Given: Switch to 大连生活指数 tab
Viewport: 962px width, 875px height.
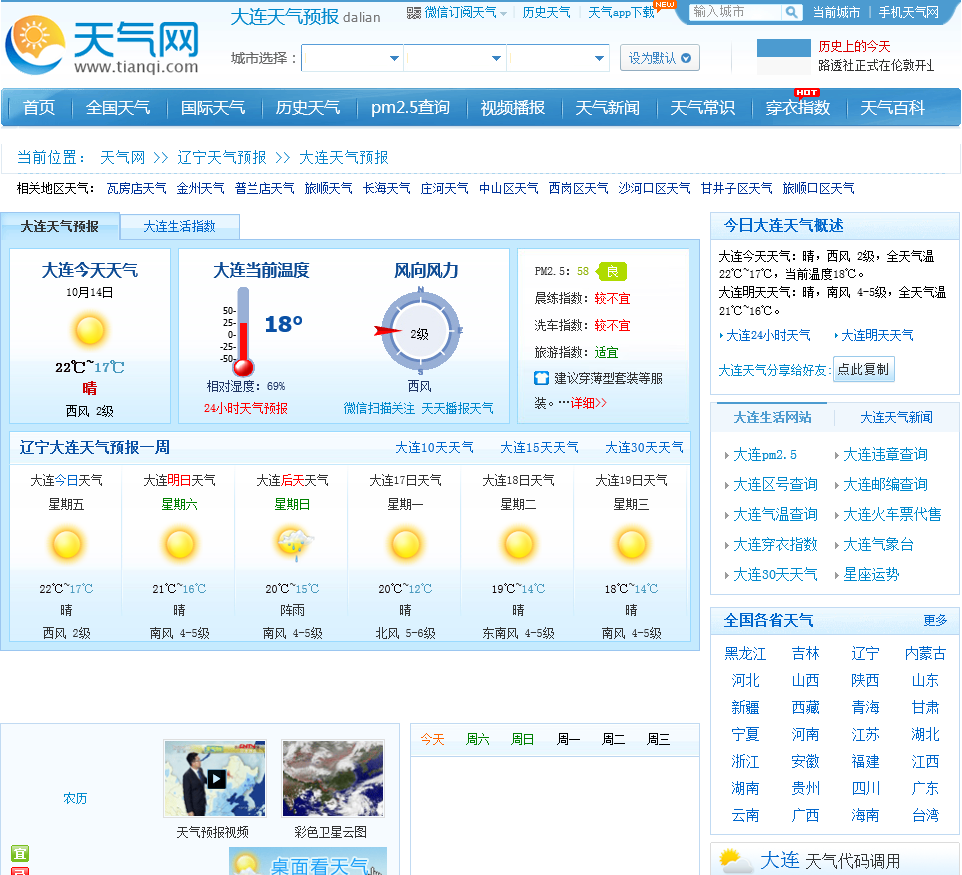Looking at the screenshot, I should click(179, 226).
